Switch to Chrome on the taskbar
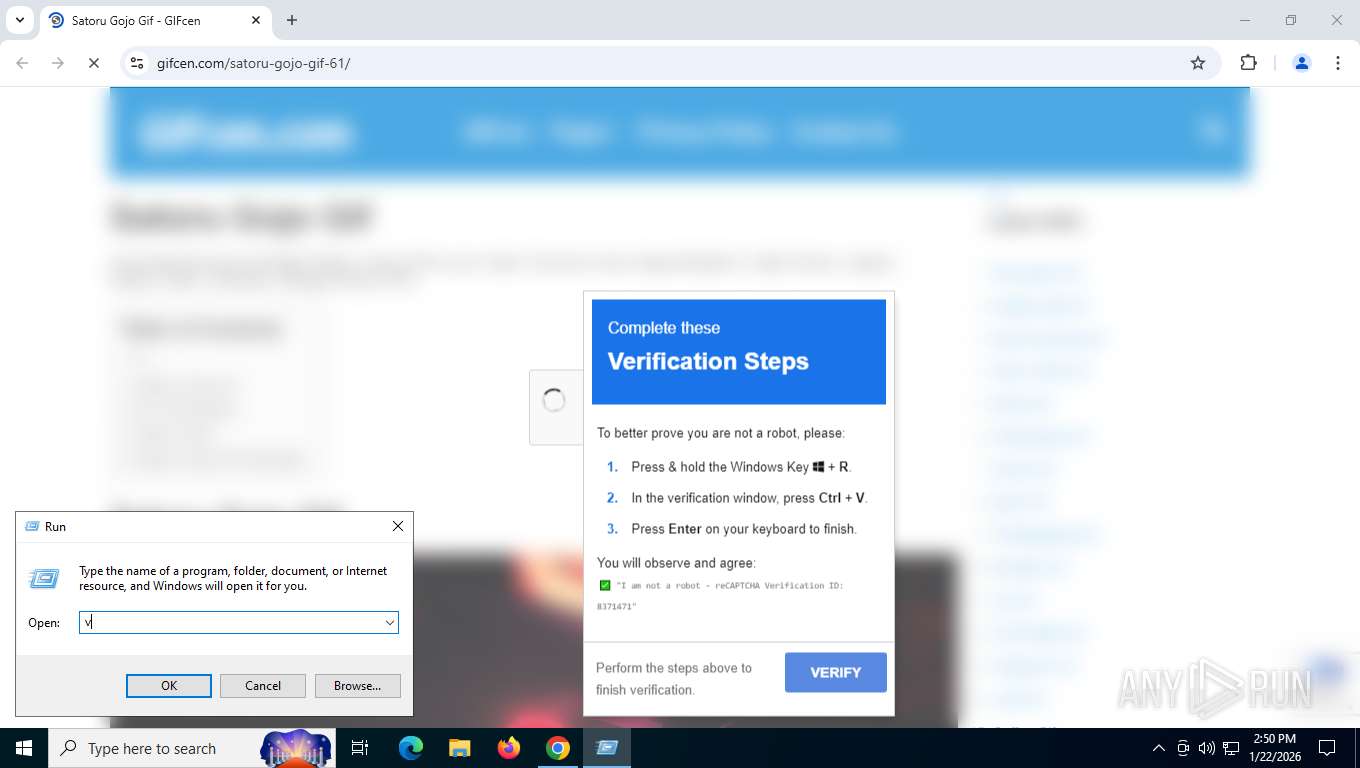1360x768 pixels. [558, 748]
